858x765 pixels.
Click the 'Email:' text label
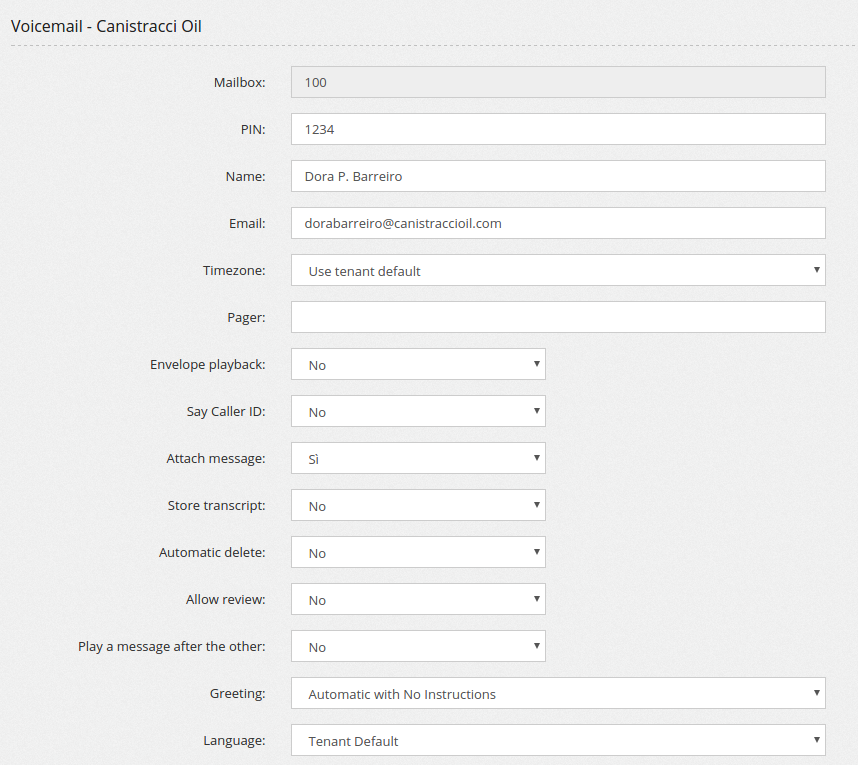247,223
